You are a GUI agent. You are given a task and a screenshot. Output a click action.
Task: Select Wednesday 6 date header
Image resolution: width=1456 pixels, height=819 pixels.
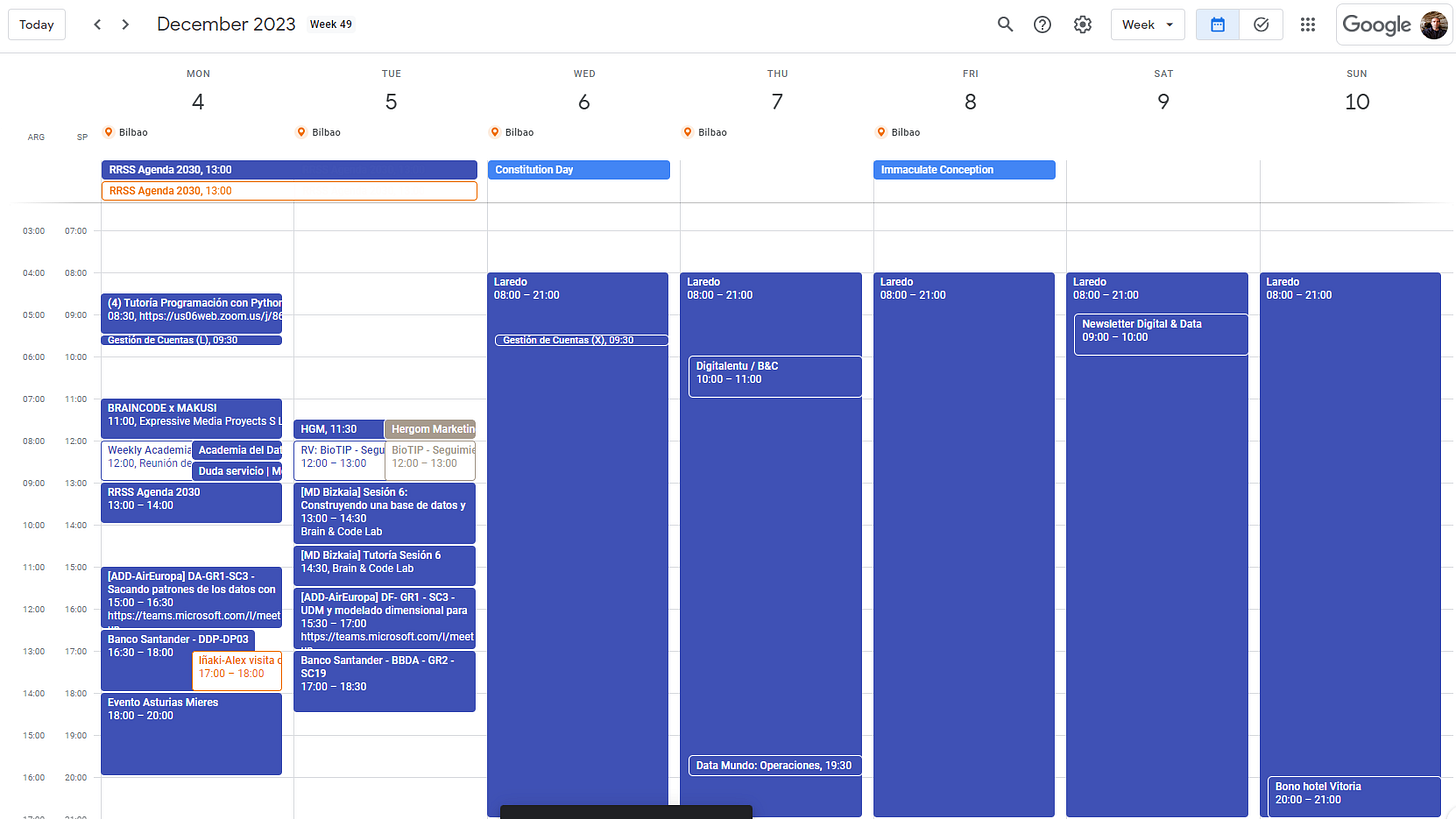click(x=584, y=101)
